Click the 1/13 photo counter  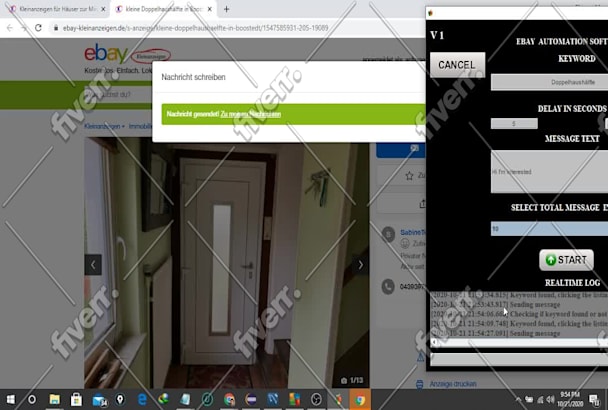pos(352,380)
